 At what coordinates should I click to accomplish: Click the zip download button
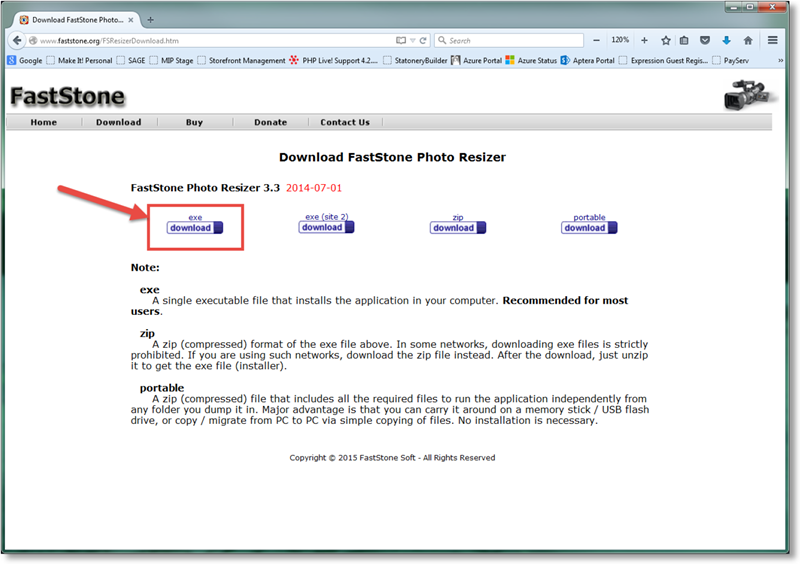tap(458, 228)
